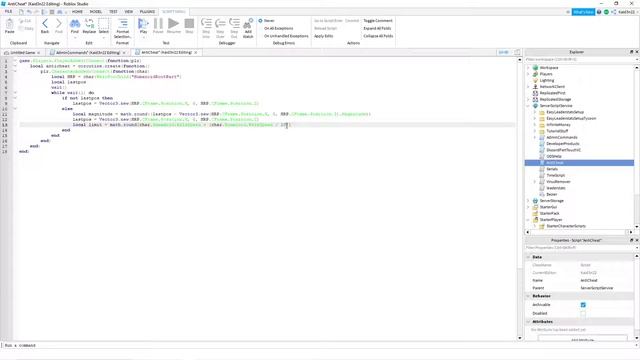This screenshot has width=640, height=360.
Task: Select Lighting in Explorer
Action: [x=547, y=80]
